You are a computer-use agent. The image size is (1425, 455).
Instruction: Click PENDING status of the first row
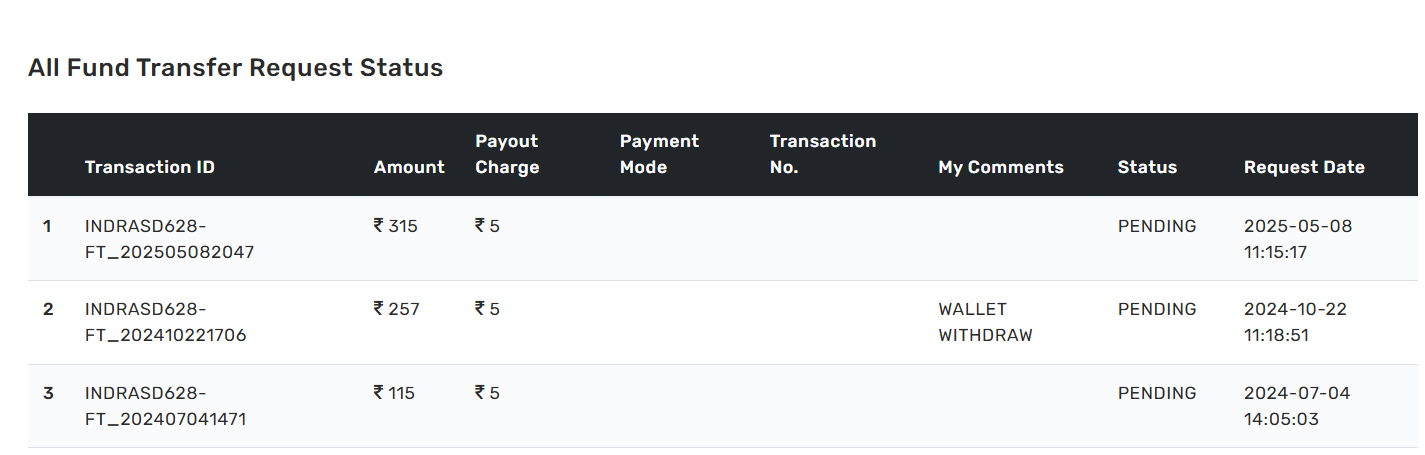1157,226
